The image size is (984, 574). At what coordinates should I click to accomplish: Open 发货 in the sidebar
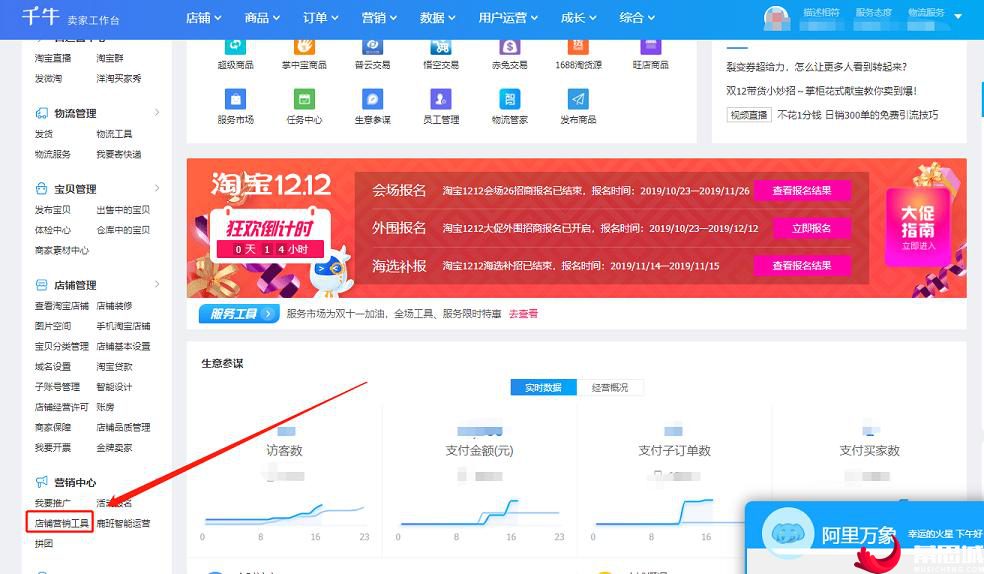[x=44, y=134]
